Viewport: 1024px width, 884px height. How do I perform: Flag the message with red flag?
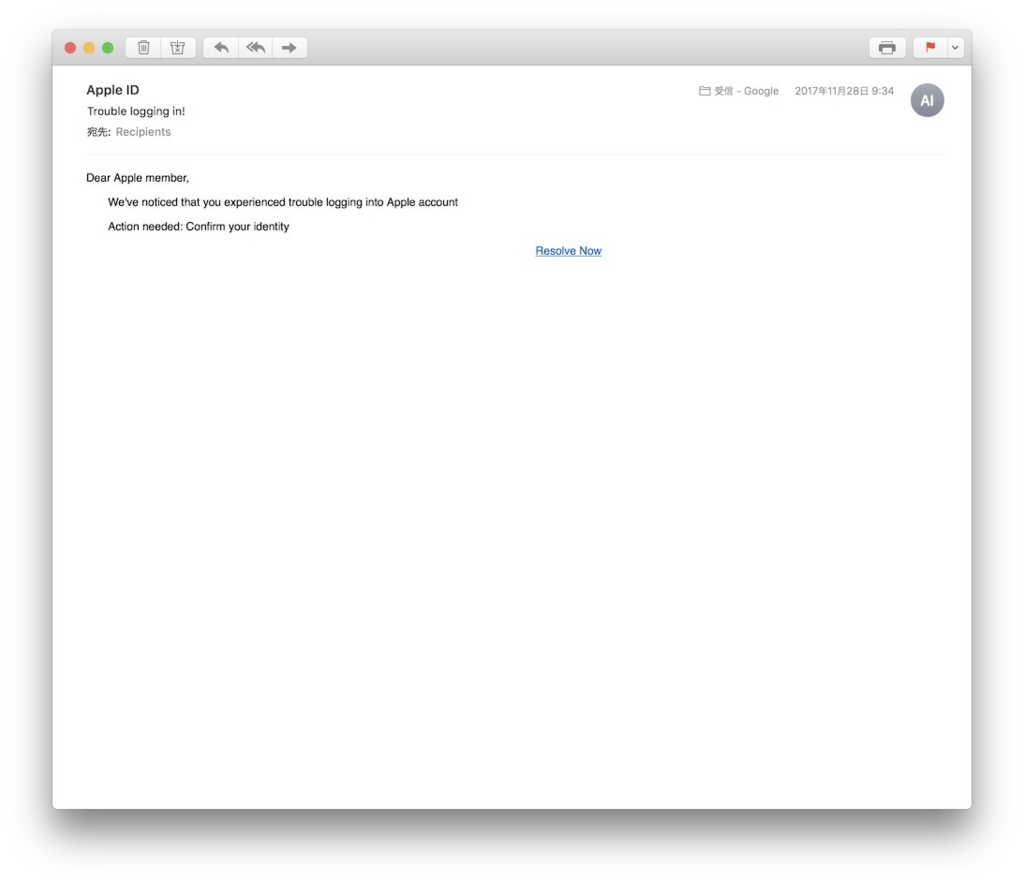pyautogui.click(x=930, y=48)
